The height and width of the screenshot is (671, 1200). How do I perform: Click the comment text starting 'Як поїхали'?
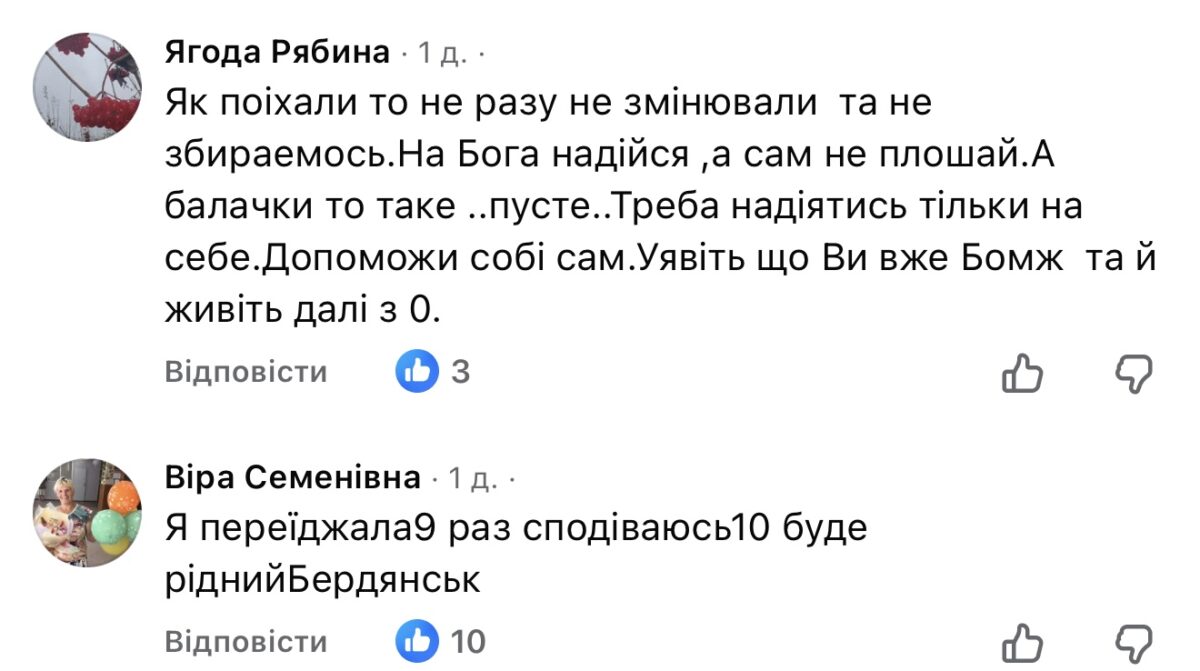548,103
